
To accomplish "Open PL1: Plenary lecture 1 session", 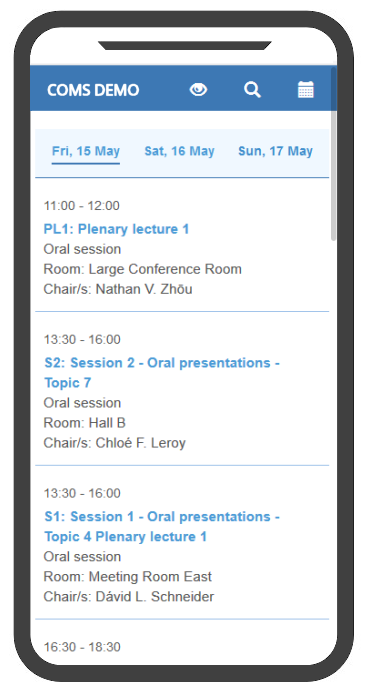I will coord(116,229).
